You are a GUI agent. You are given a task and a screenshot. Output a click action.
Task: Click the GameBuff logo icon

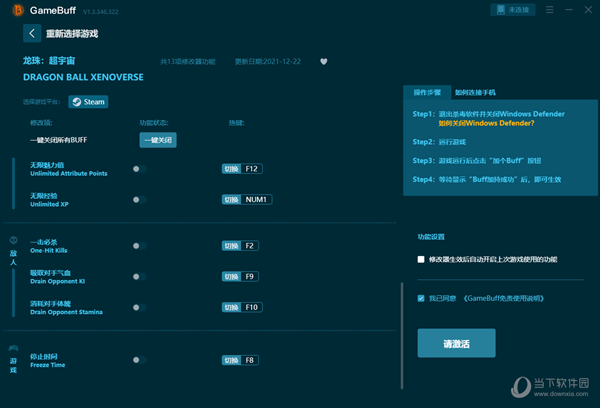(18, 10)
